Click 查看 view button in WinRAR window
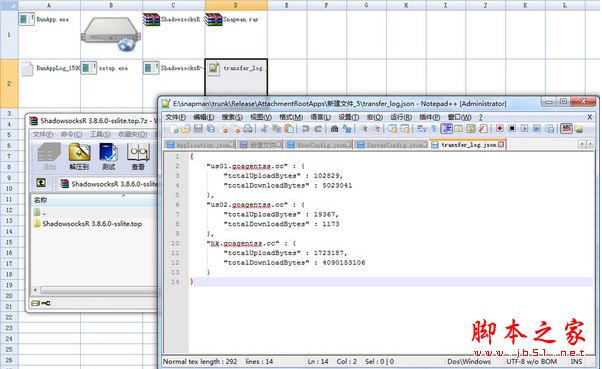The height and width of the screenshot is (369, 602). (x=138, y=156)
